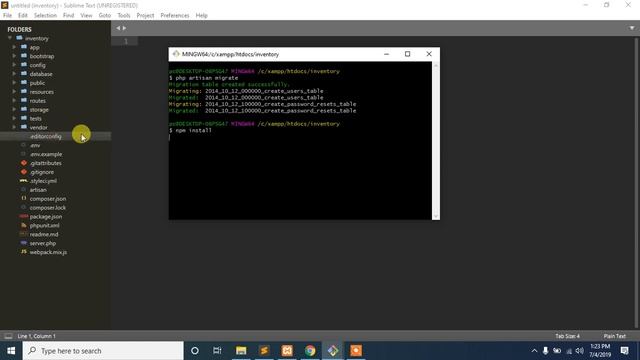Viewport: 640px width, 360px height.
Task: Click the package.json npm icon
Action: click(24, 216)
